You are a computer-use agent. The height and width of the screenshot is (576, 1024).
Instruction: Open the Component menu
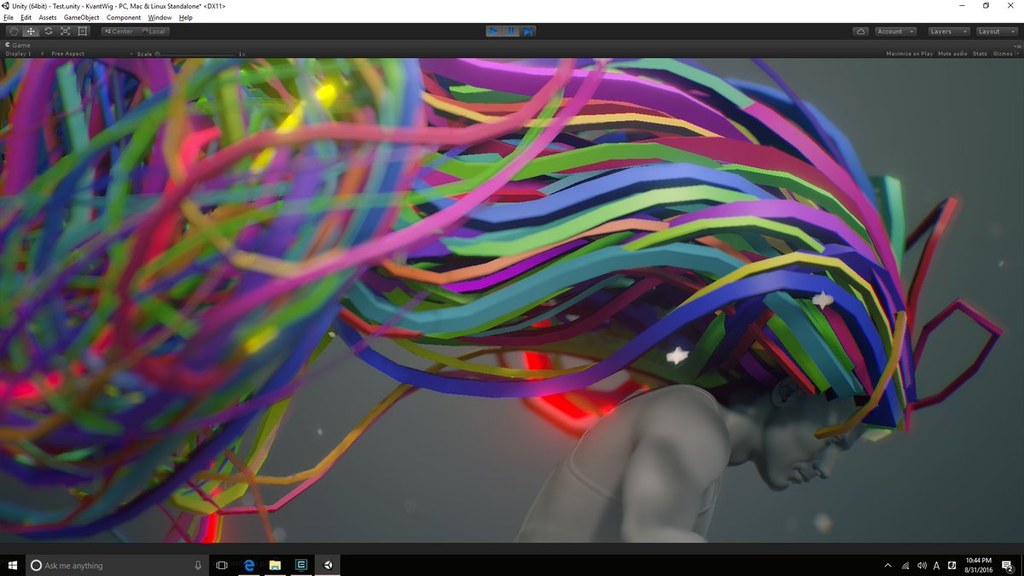[123, 18]
